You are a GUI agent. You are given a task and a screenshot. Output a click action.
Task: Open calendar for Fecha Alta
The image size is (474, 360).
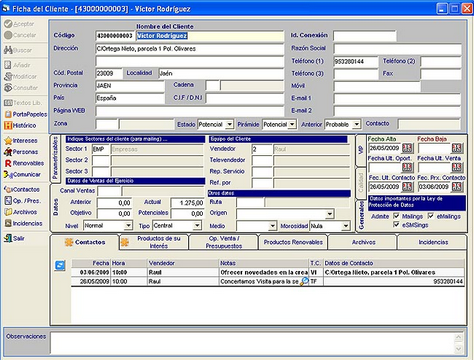click(407, 148)
